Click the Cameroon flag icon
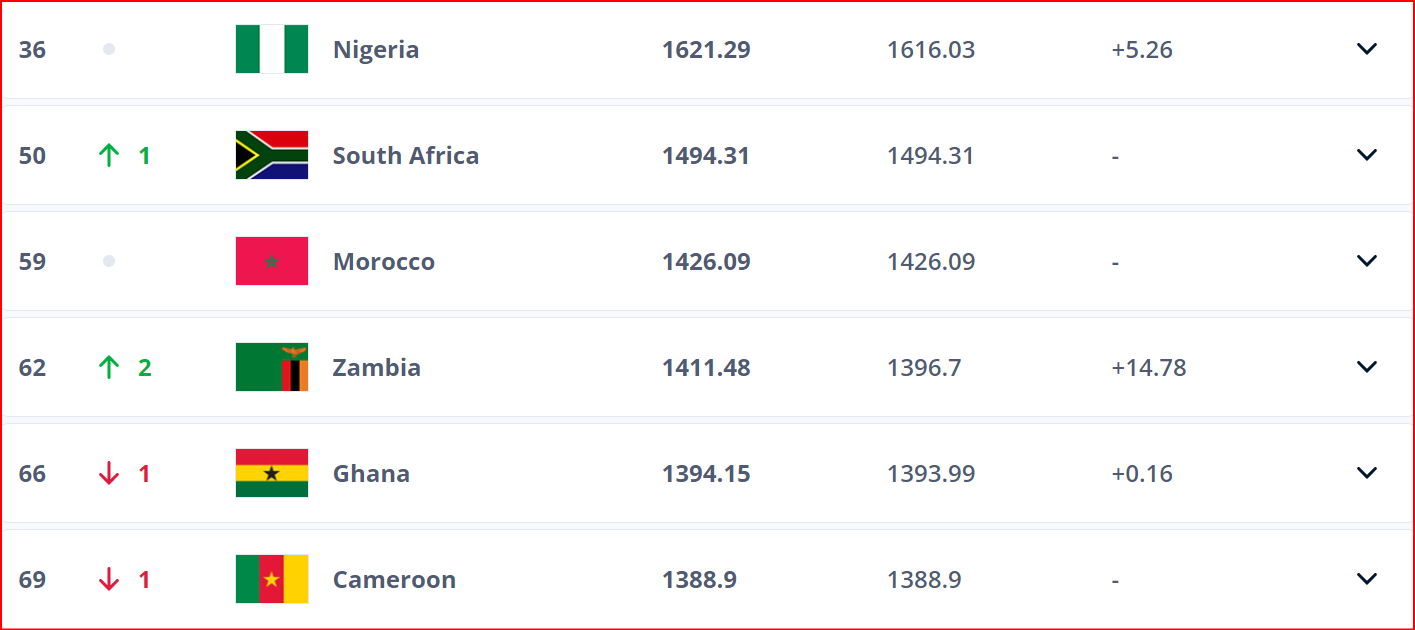 [272, 579]
